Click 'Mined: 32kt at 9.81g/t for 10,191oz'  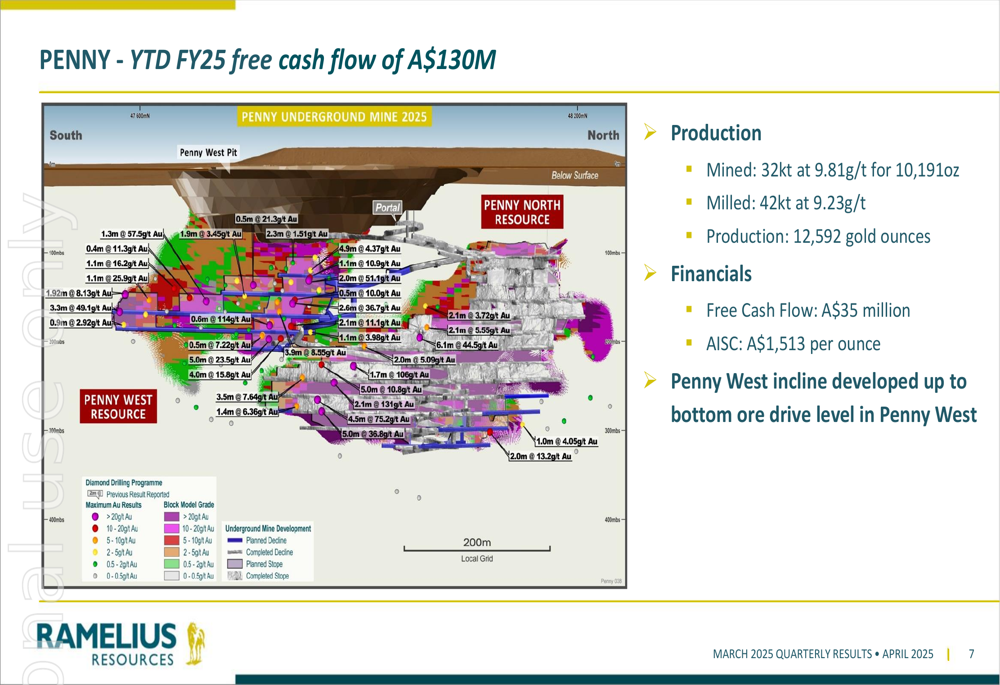click(832, 170)
